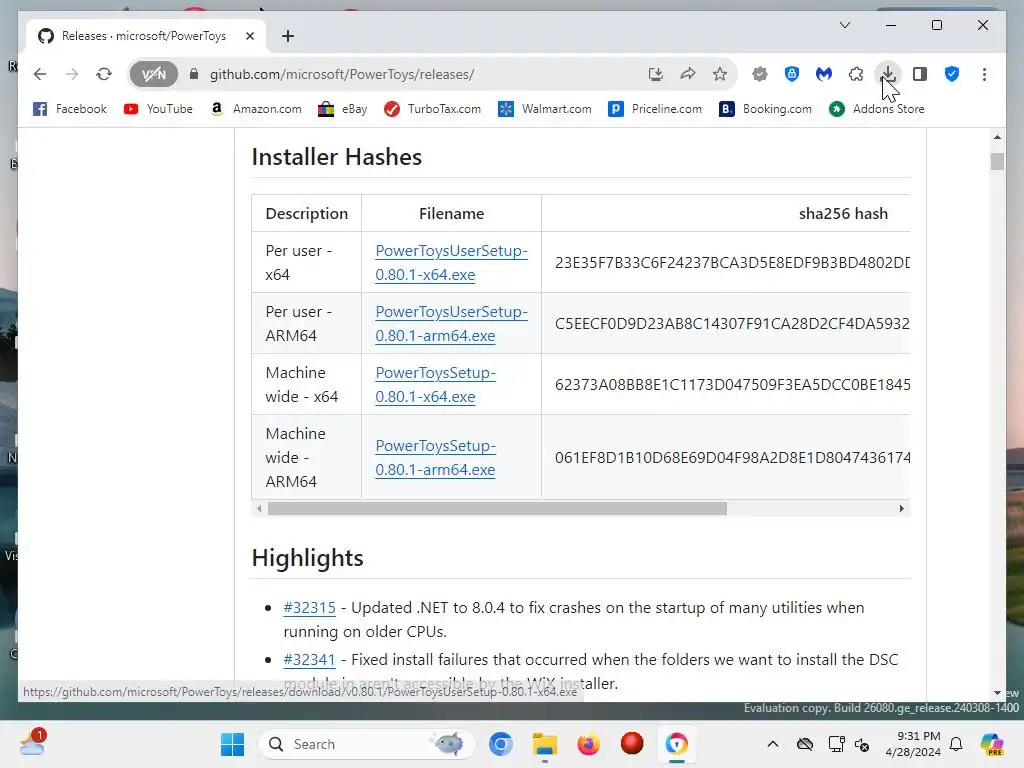
Task: Click the cloud sync tray icon
Action: [805, 744]
